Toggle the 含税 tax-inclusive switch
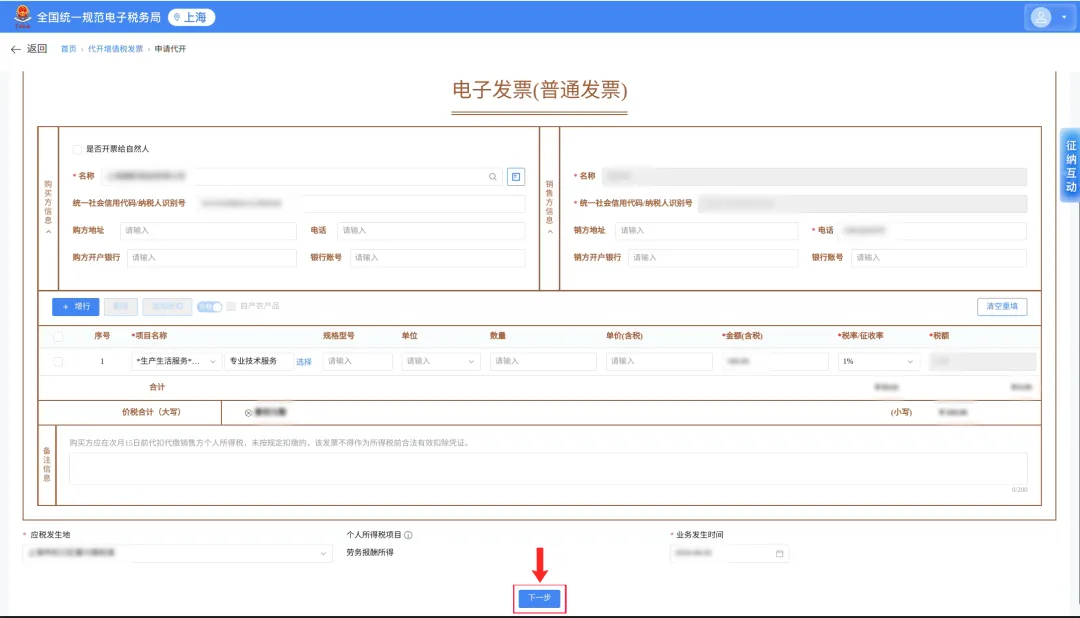1080x618 pixels. [209, 307]
